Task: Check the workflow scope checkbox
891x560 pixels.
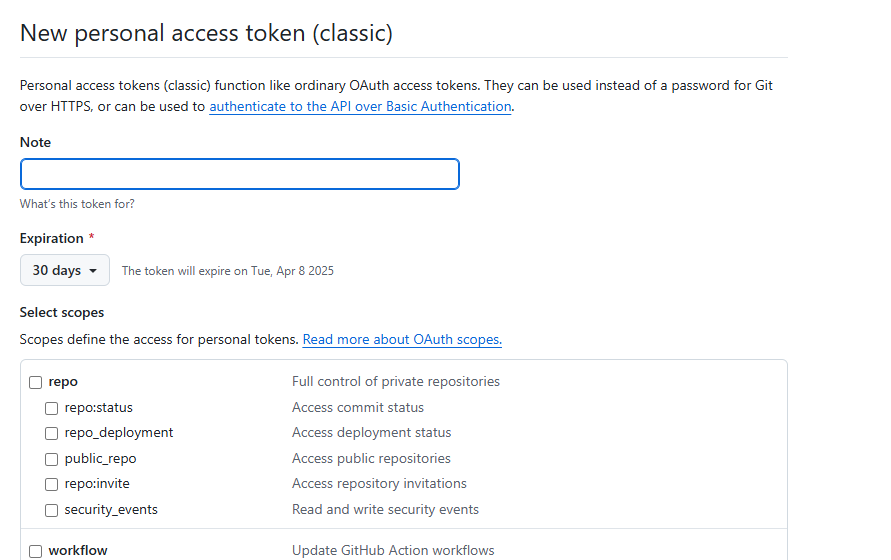Action: [x=36, y=551]
